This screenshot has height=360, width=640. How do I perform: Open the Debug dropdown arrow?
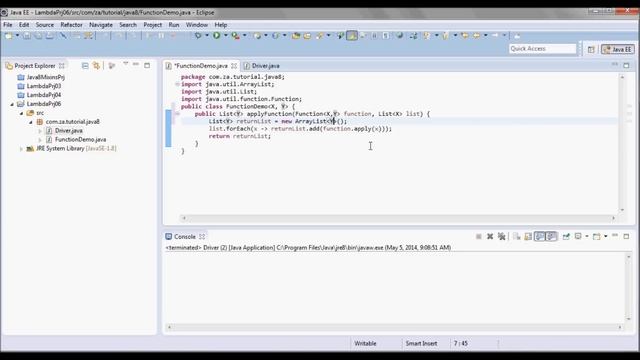(x=207, y=36)
